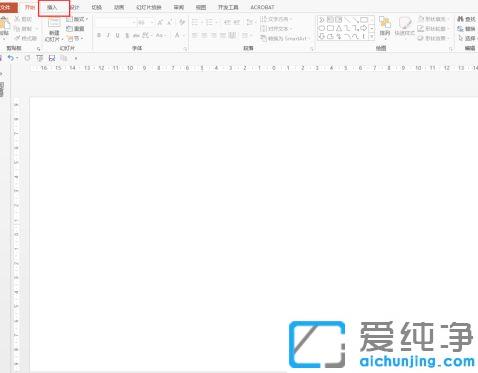Click the Increase Font Size icon
Screen dimensions: 478x373
coord(160,22)
